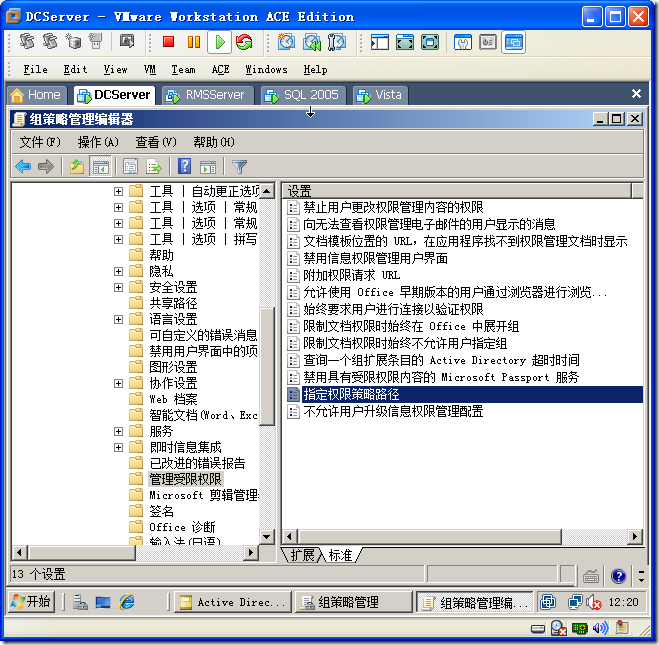This screenshot has width=659, height=645.
Task: Click the 开始 Start button
Action: click(x=32, y=602)
